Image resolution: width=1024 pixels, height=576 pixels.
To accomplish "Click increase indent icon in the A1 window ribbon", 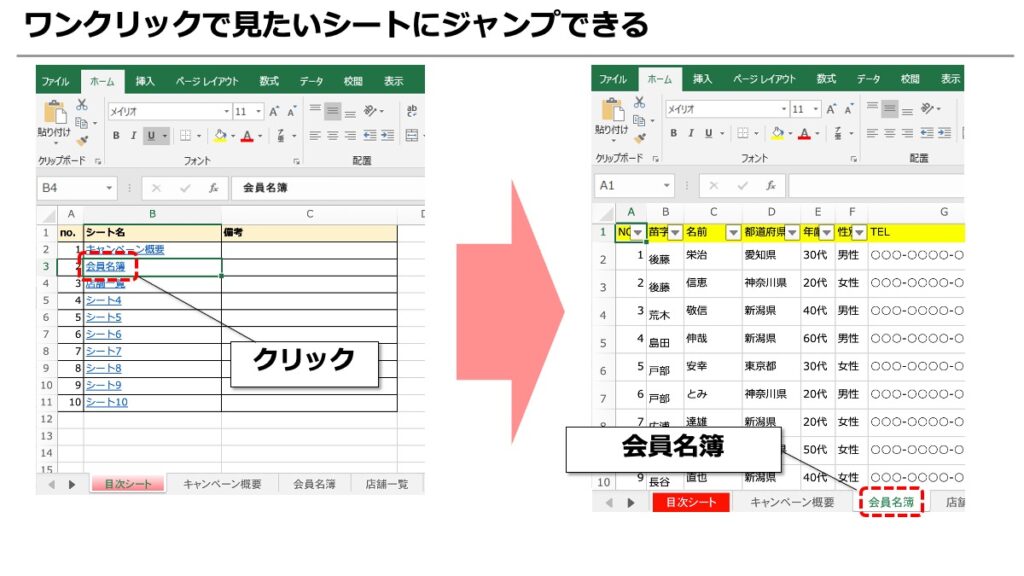I will (x=944, y=133).
